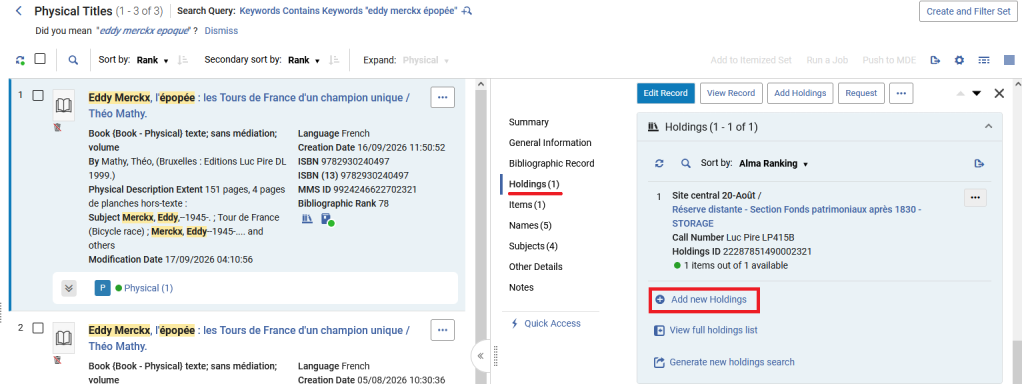Go back using the arrow beside Physical Titles

tap(19, 11)
